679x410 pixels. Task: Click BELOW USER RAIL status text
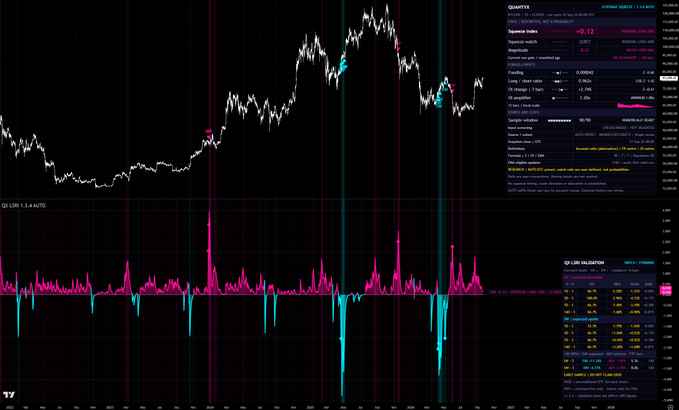(x=640, y=50)
